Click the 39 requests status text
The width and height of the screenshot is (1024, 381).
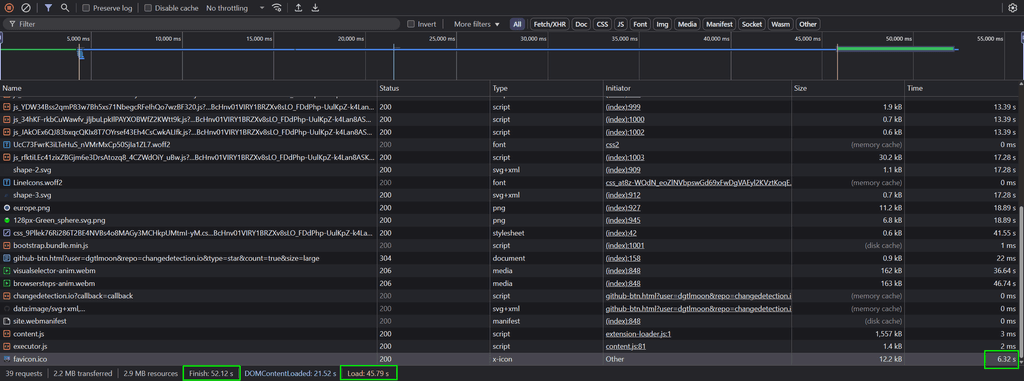coord(23,373)
